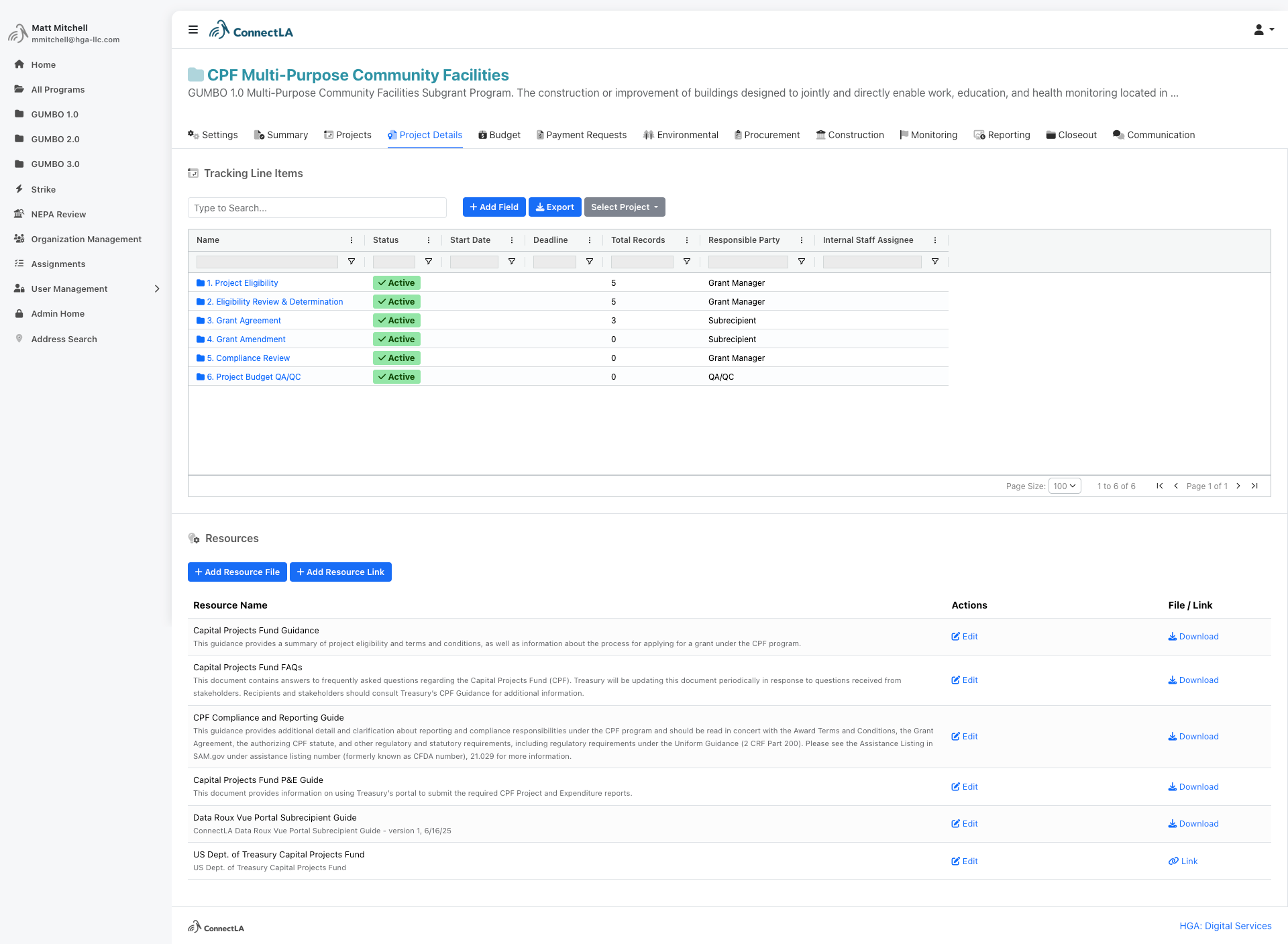Viewport: 1288px width, 944px height.
Task: Go to the last page arrow
Action: coord(1254,486)
